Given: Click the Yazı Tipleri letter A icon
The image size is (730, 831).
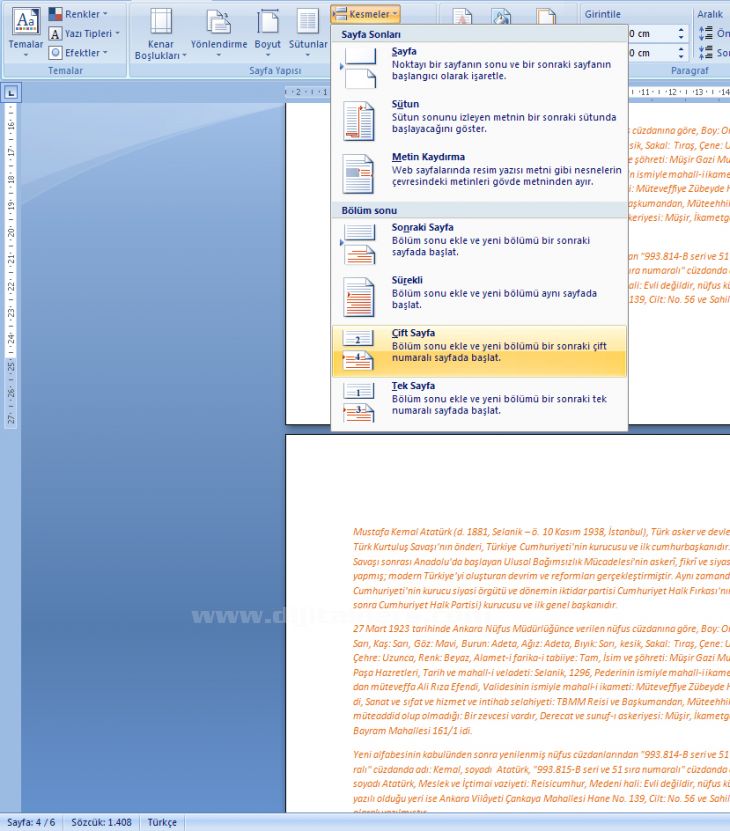Looking at the screenshot, I should point(55,34).
